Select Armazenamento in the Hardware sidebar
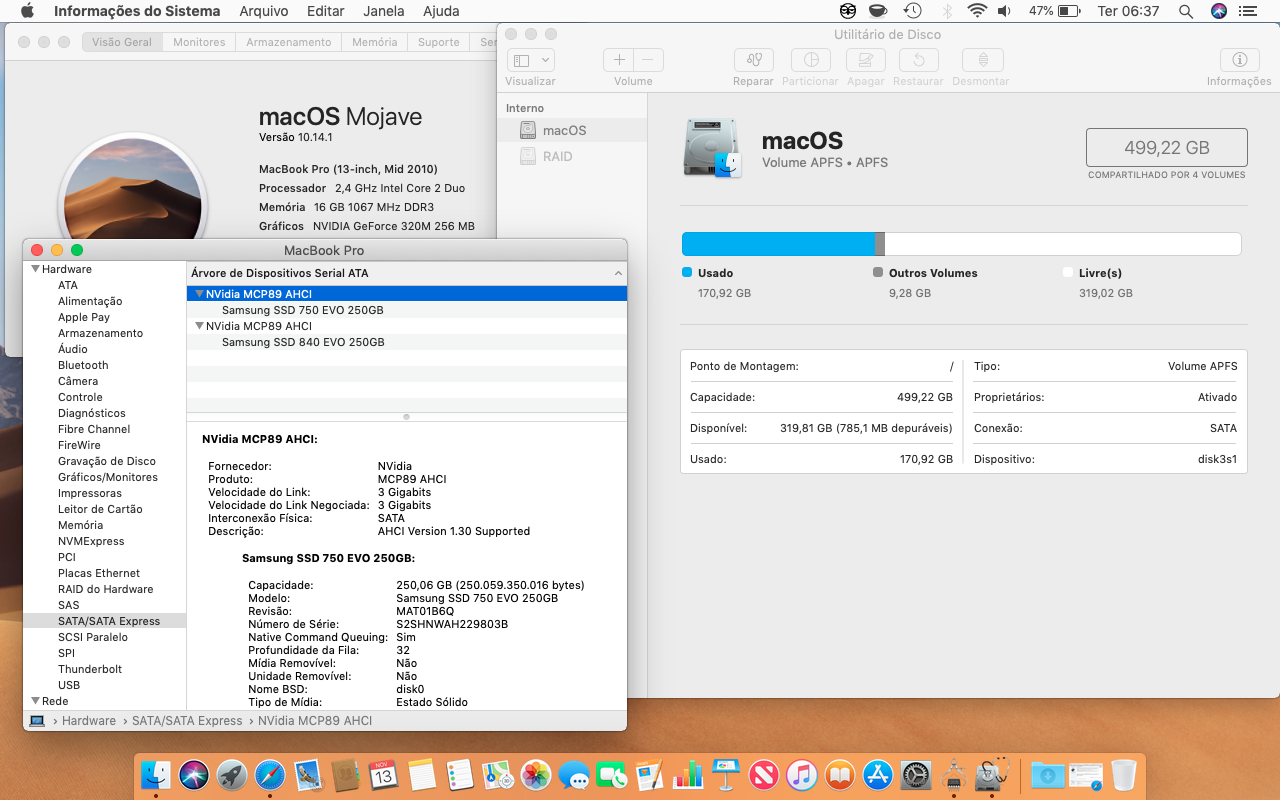Image resolution: width=1280 pixels, height=800 pixels. tap(100, 333)
